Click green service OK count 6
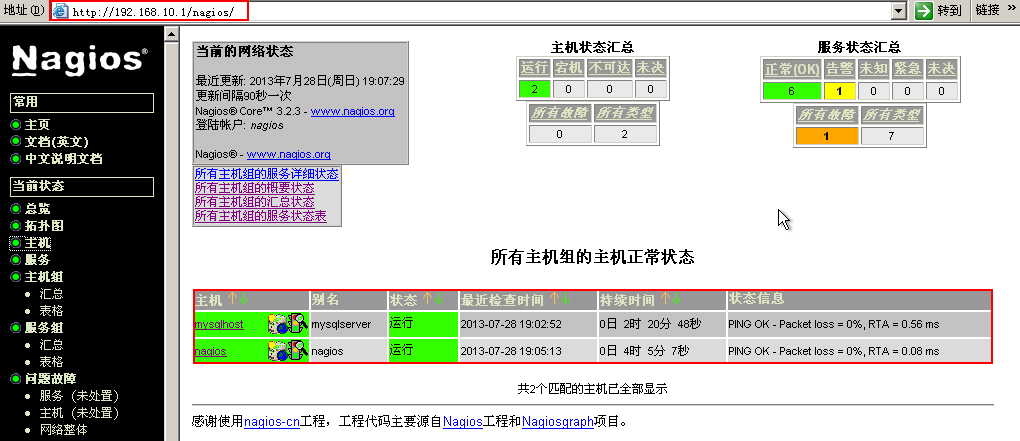1020x441 pixels. [792, 91]
